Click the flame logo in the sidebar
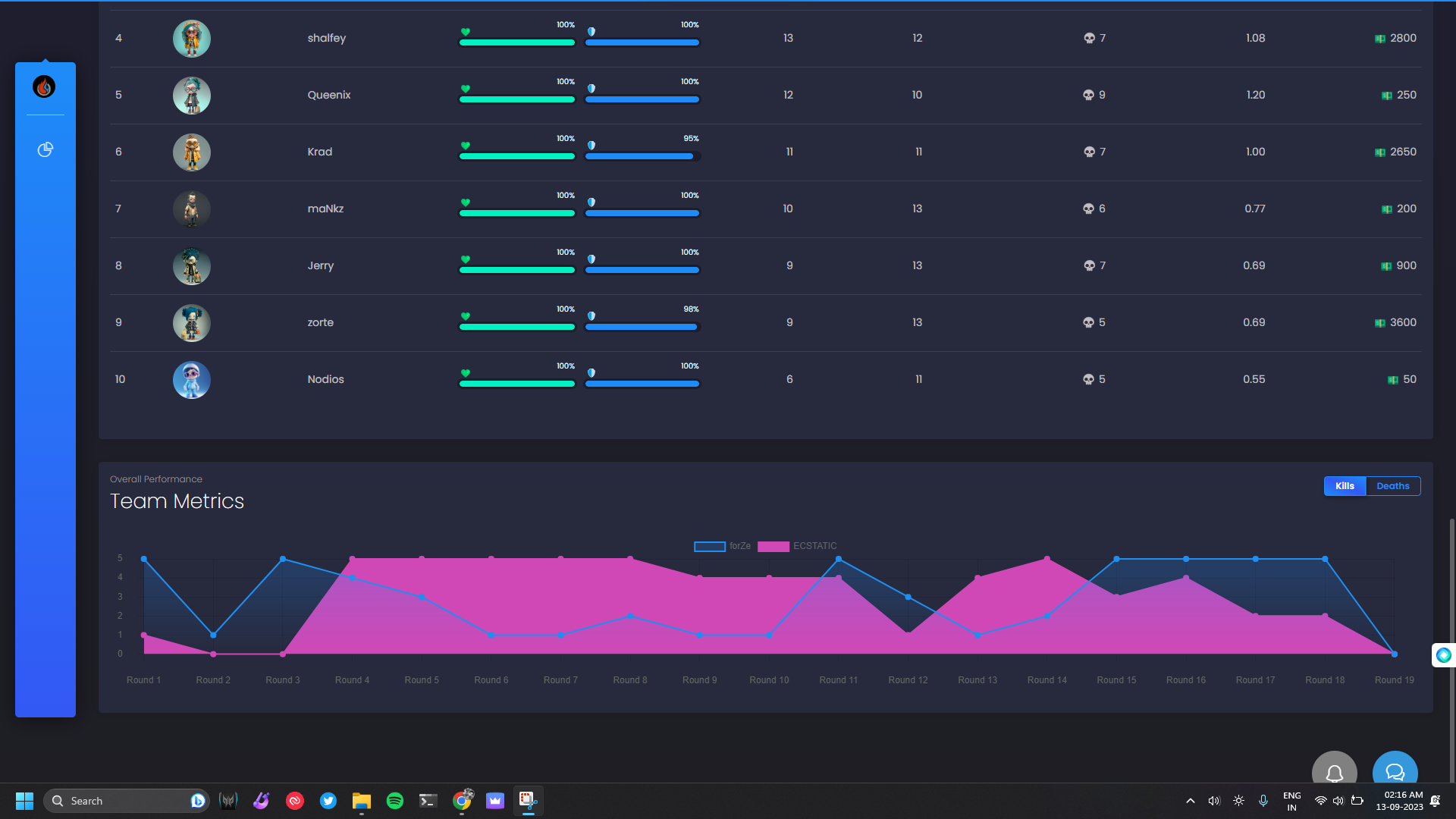The image size is (1456, 819). (x=44, y=87)
